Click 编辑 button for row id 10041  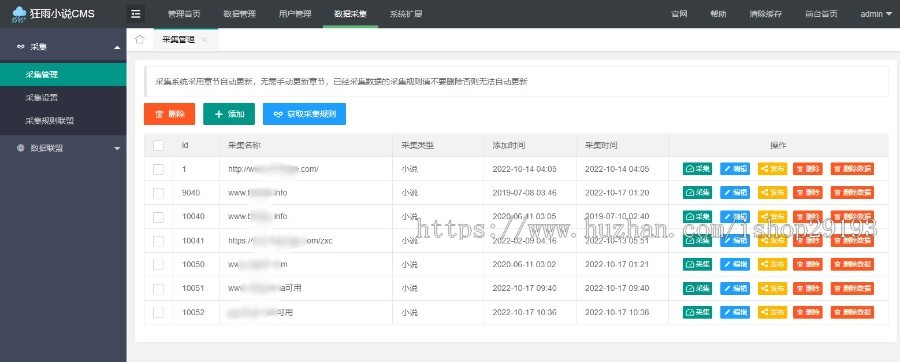point(735,240)
